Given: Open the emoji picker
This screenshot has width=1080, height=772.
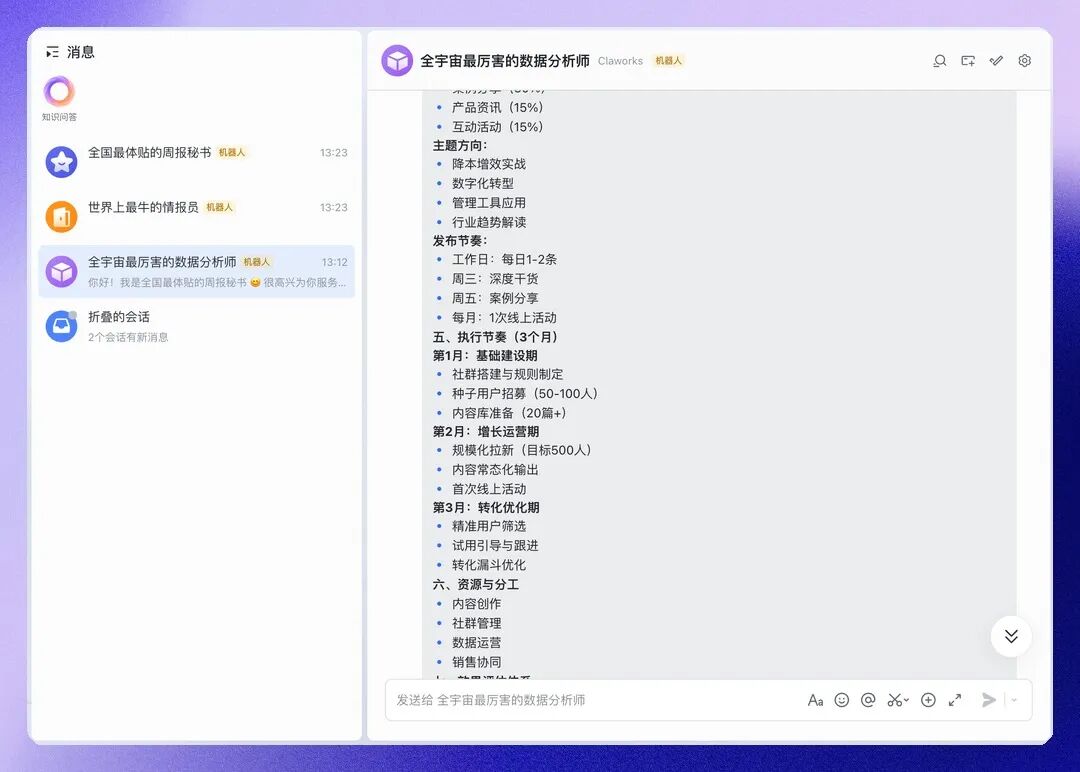Looking at the screenshot, I should (x=842, y=700).
